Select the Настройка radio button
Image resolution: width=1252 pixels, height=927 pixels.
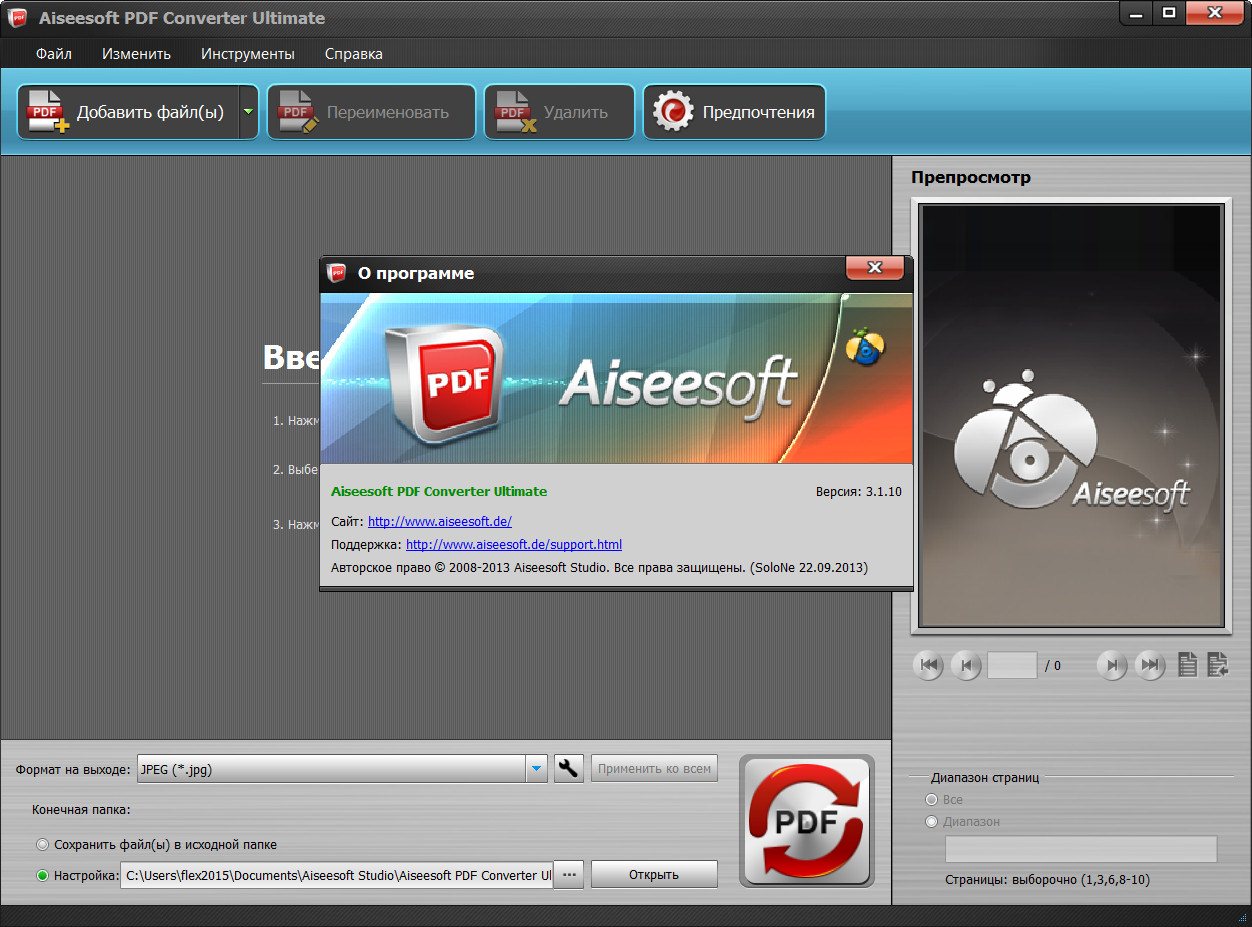point(42,875)
